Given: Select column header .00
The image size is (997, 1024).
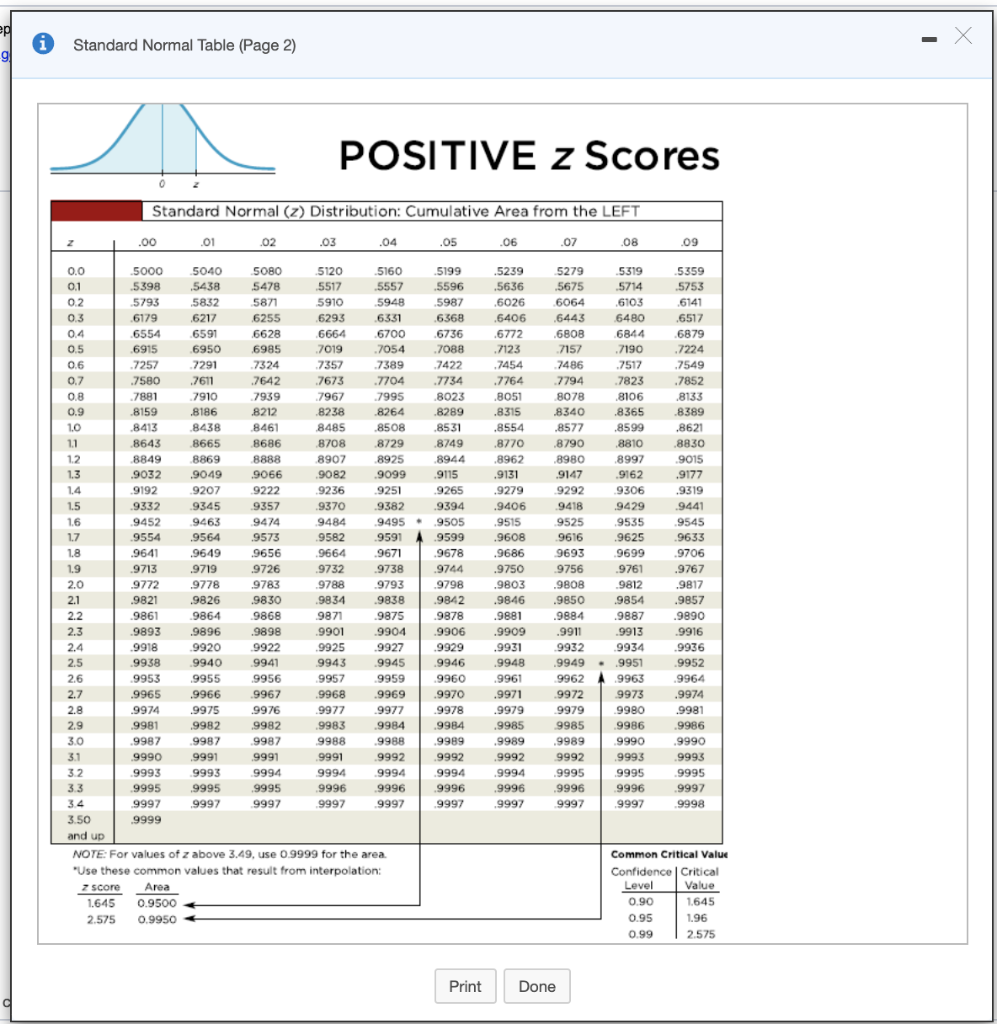Looking at the screenshot, I should click(147, 242).
